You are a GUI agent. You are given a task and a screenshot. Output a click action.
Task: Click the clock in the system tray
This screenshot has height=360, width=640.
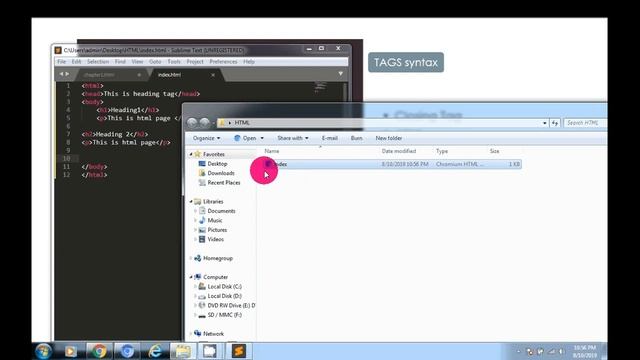point(584,351)
